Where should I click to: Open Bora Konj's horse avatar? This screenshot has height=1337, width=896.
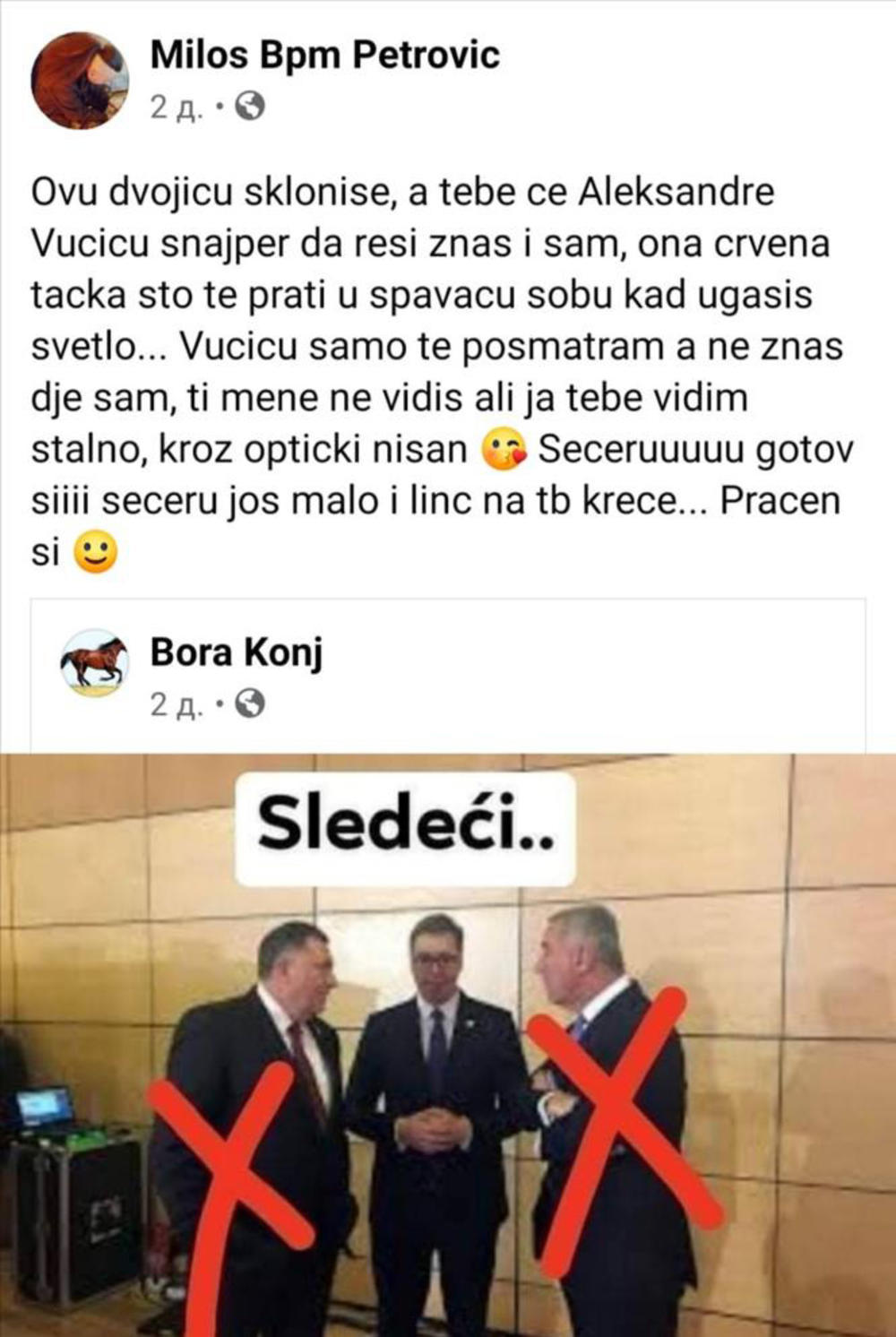pyautogui.click(x=94, y=664)
